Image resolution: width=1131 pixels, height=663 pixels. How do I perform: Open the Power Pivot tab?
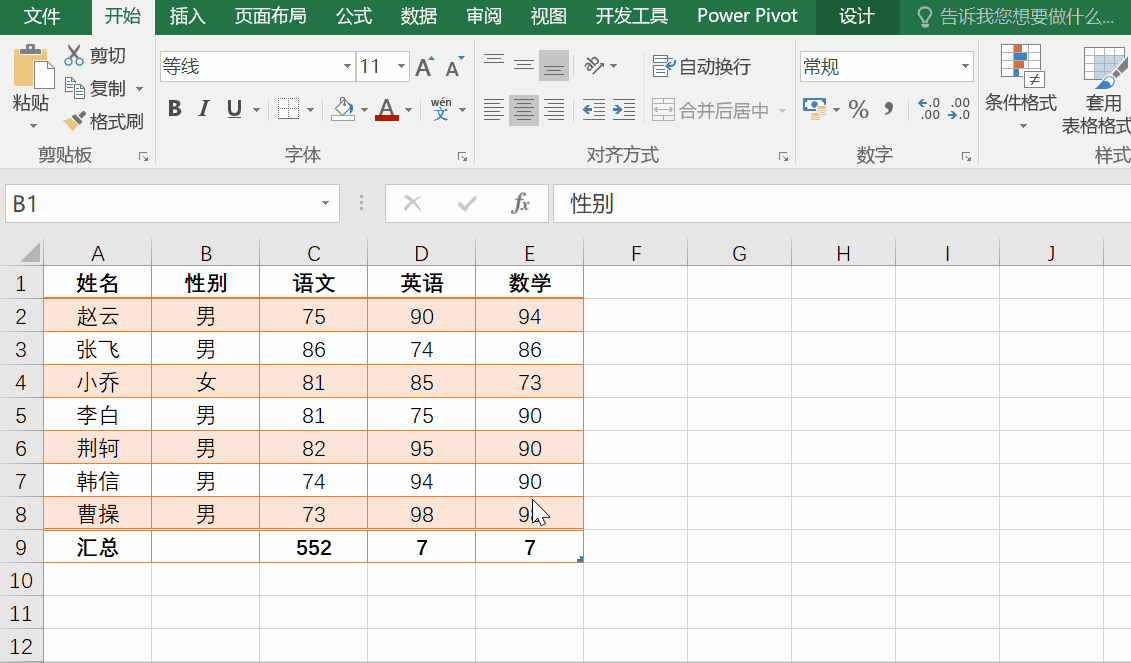coord(747,16)
